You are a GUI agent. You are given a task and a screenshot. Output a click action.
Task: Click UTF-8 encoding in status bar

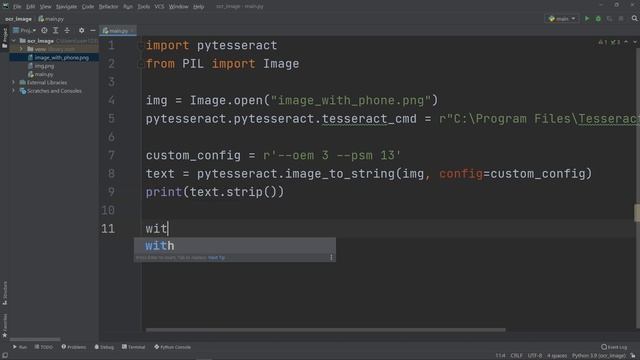point(535,356)
